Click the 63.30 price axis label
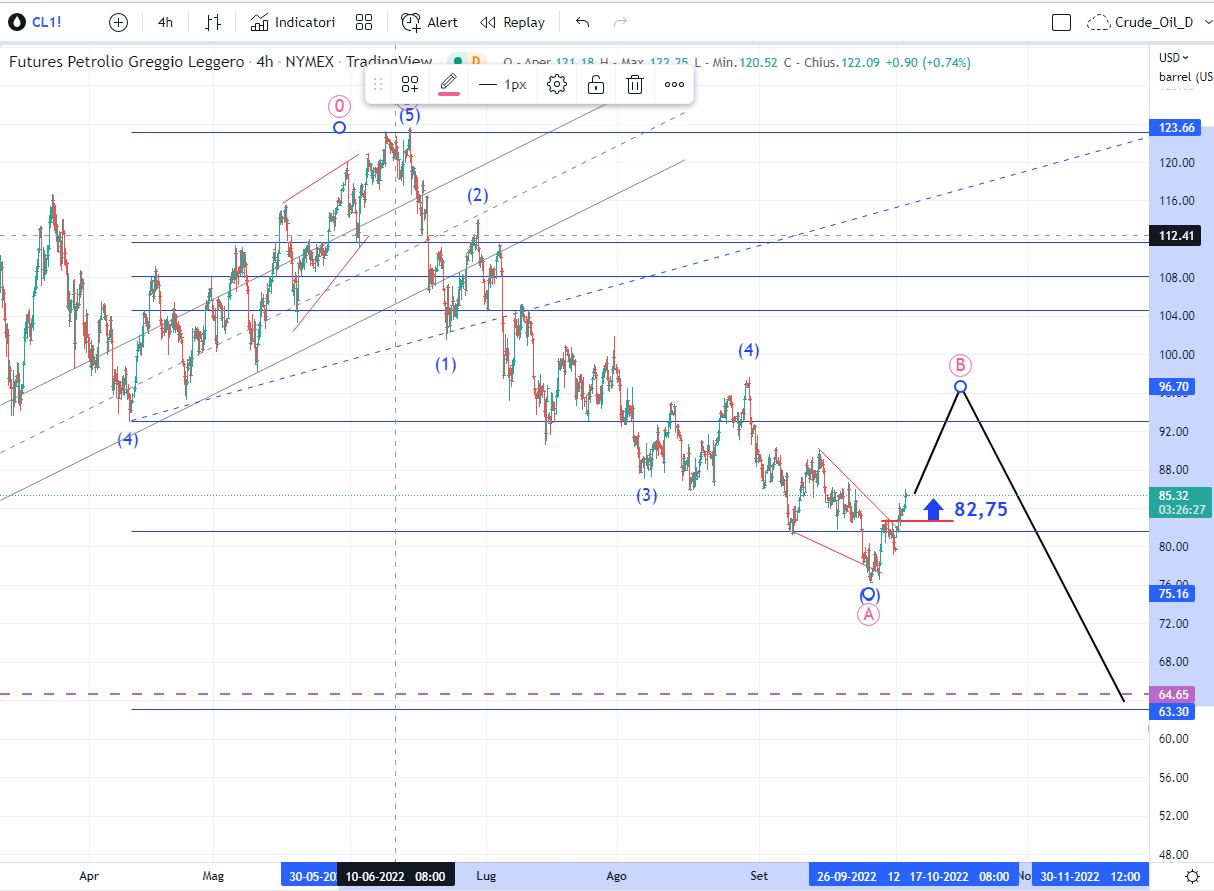The height and width of the screenshot is (891, 1214). [1173, 712]
